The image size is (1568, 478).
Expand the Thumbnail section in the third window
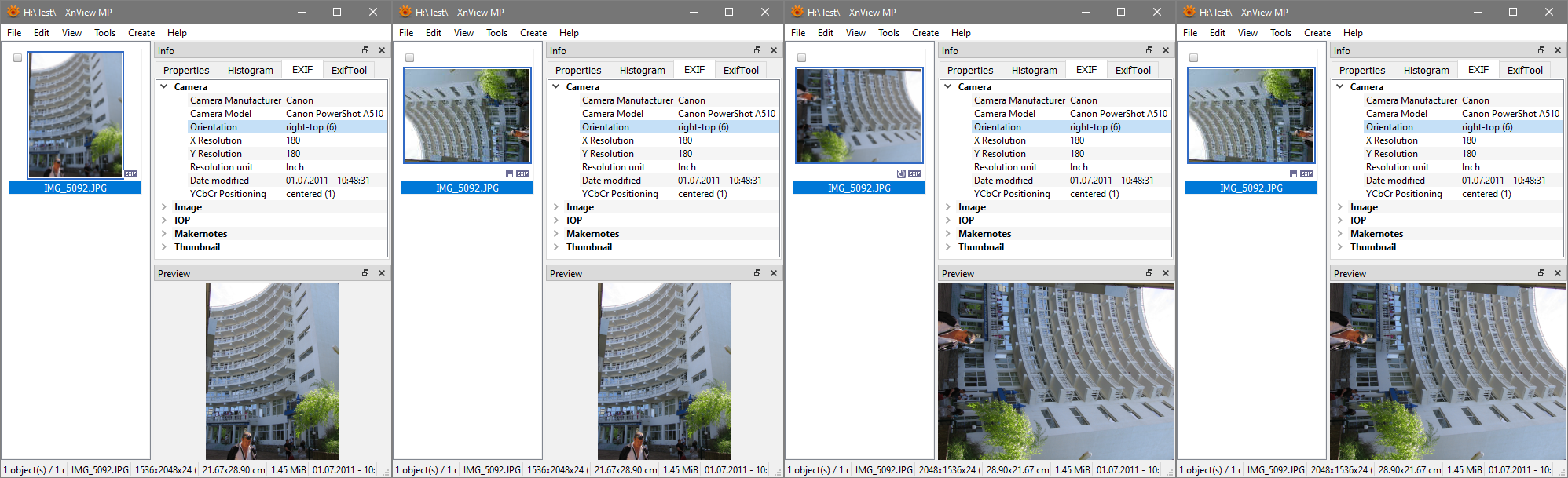click(948, 247)
